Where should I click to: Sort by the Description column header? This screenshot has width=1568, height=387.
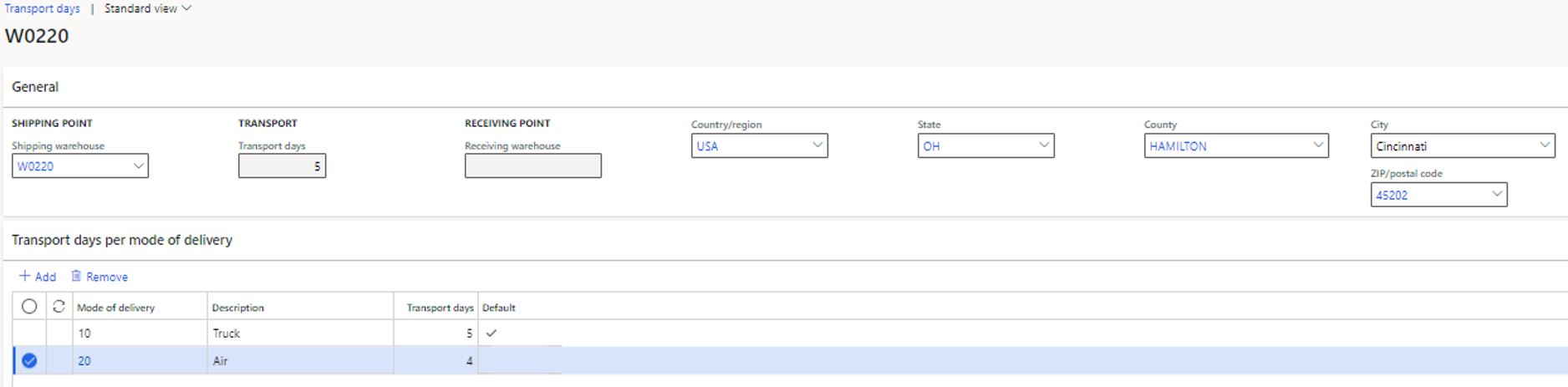coord(238,308)
